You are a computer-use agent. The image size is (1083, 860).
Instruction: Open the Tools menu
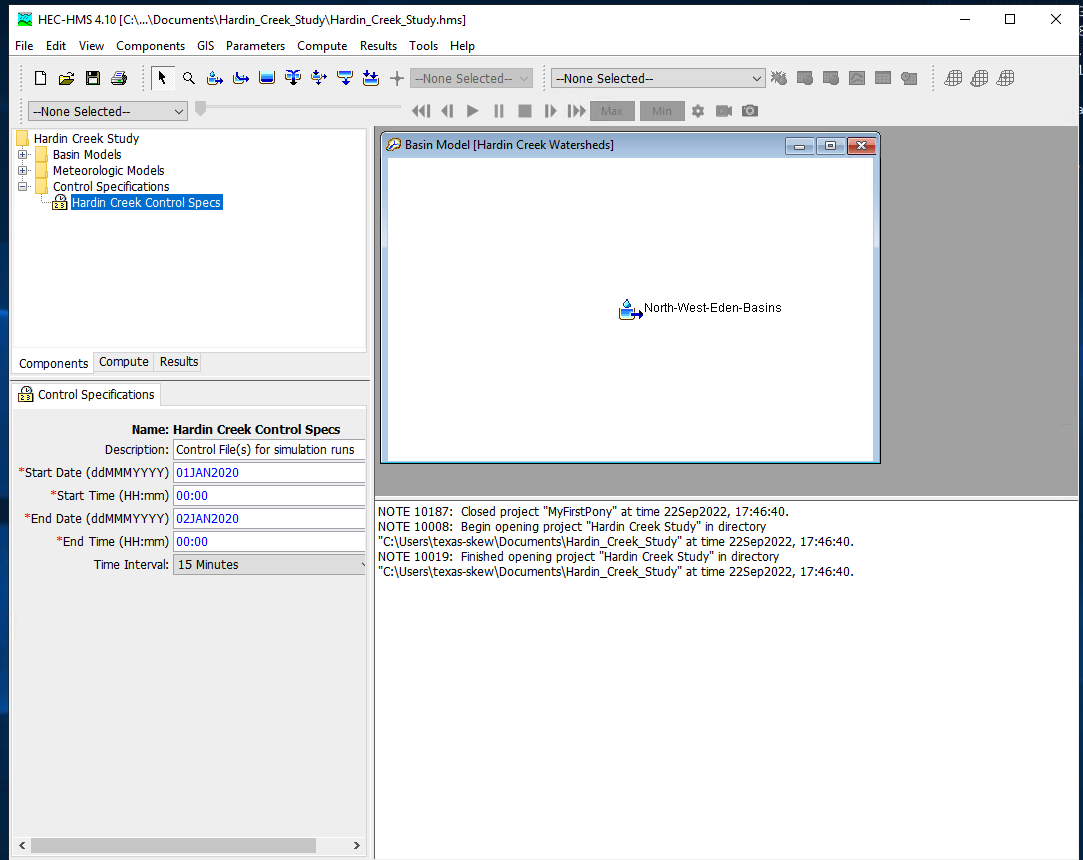click(423, 46)
